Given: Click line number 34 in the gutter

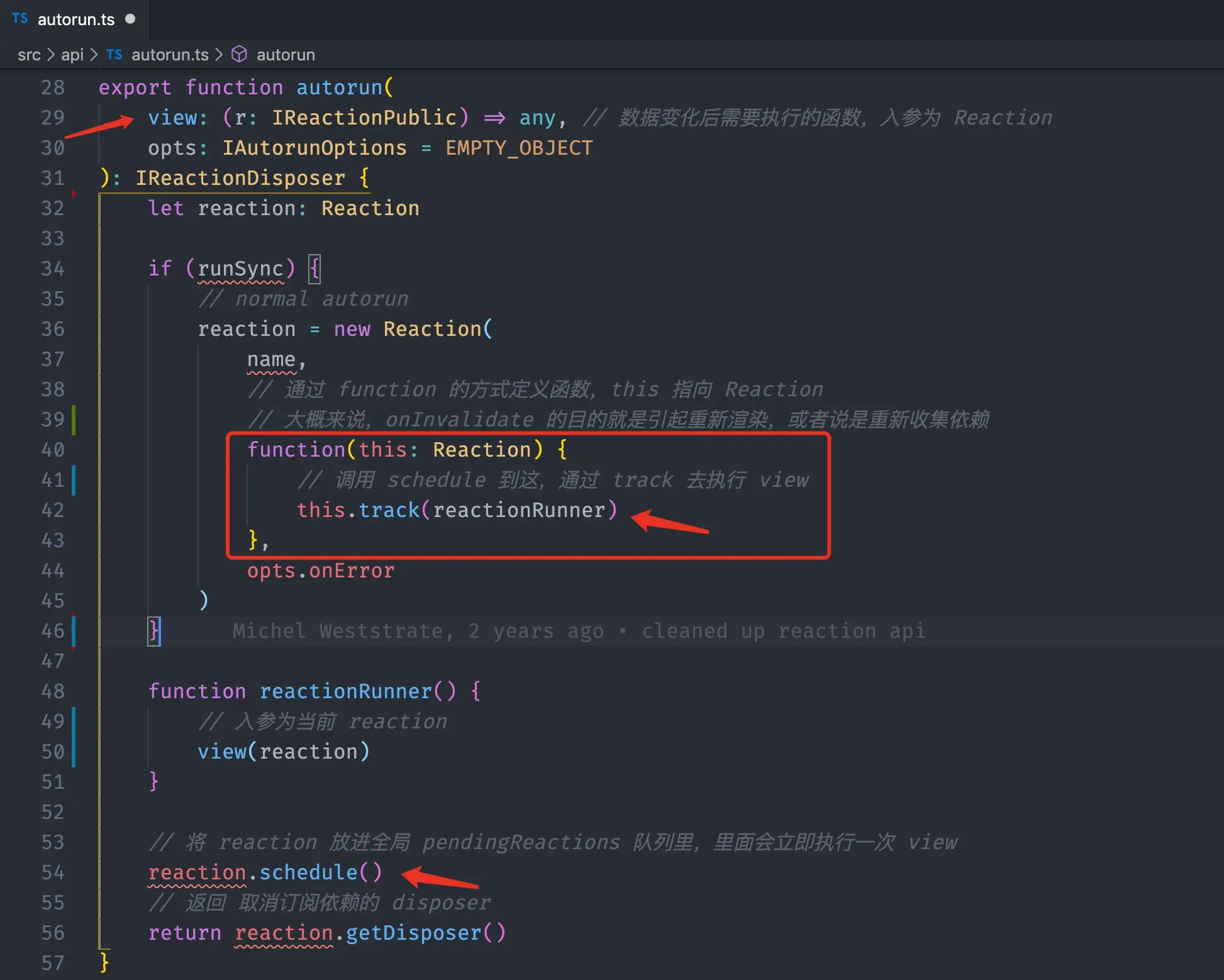Looking at the screenshot, I should pos(53,269).
